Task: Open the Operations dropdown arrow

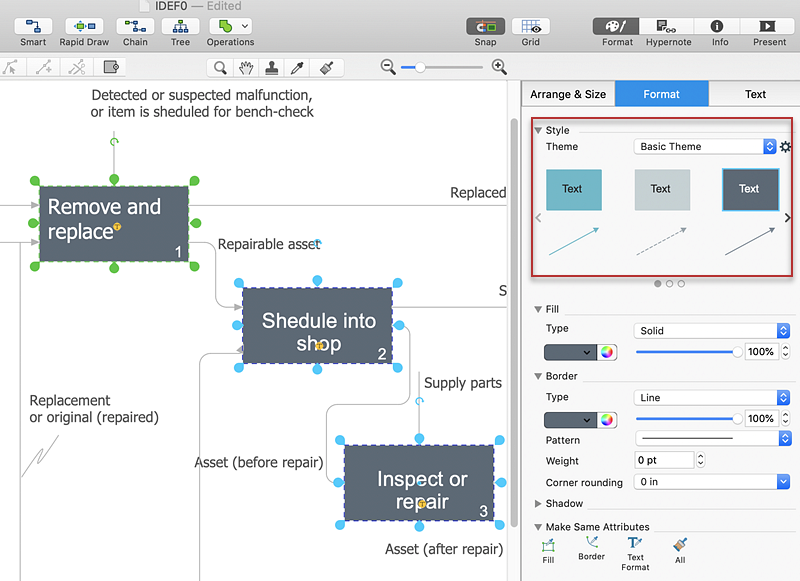Action: click(x=245, y=26)
